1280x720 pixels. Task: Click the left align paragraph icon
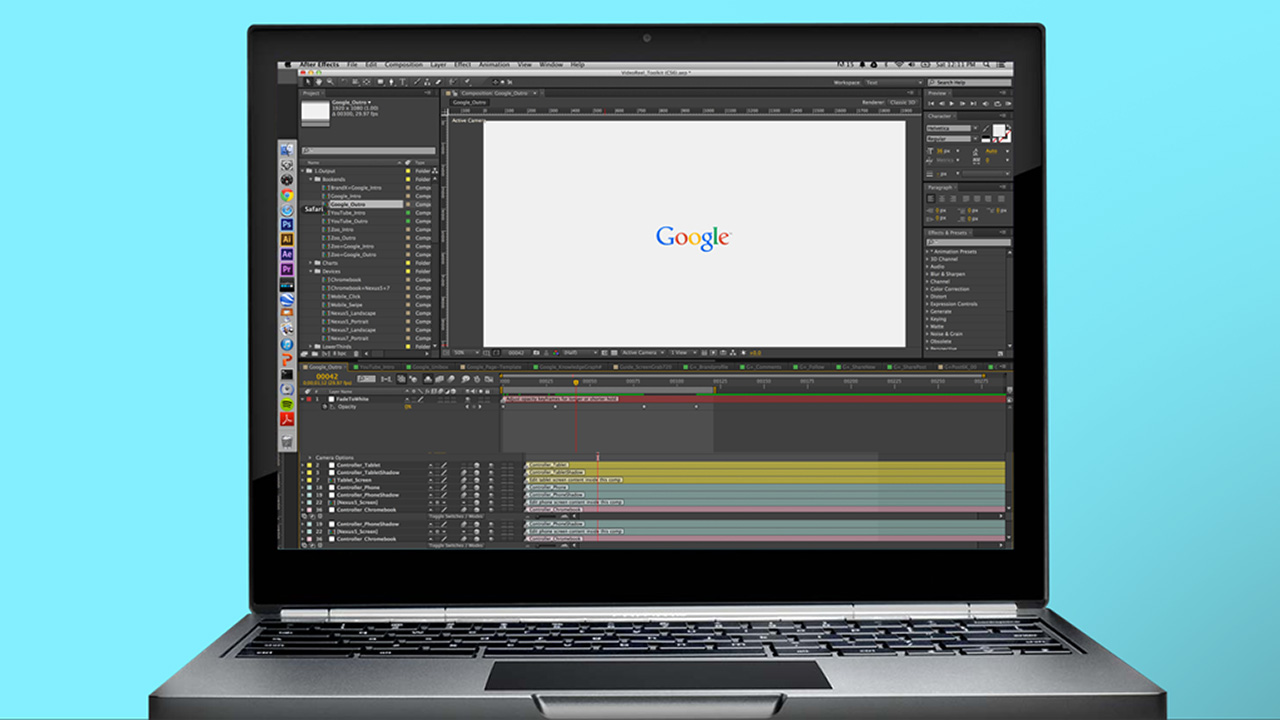931,198
